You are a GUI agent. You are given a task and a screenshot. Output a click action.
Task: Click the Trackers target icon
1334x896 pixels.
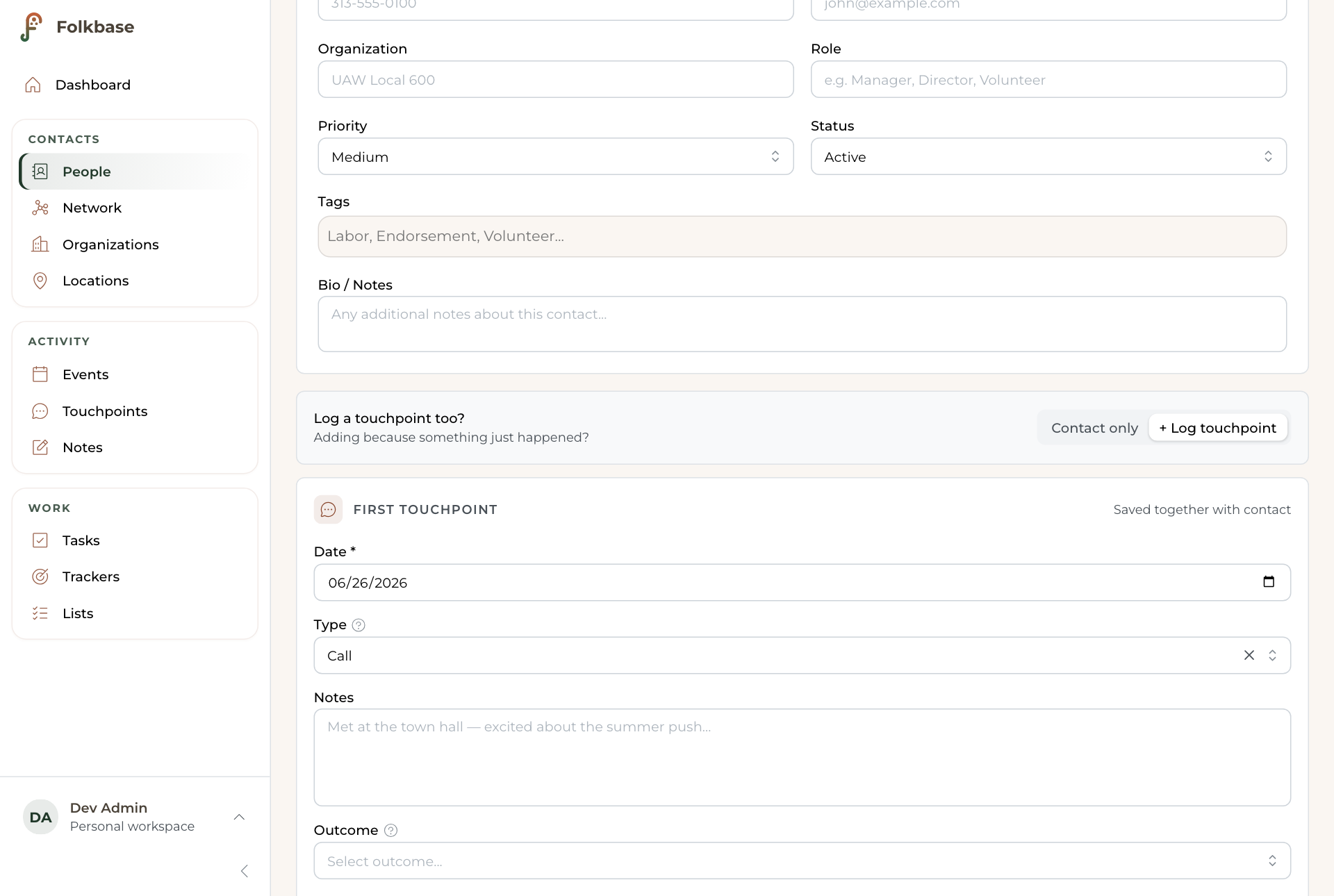click(x=40, y=576)
